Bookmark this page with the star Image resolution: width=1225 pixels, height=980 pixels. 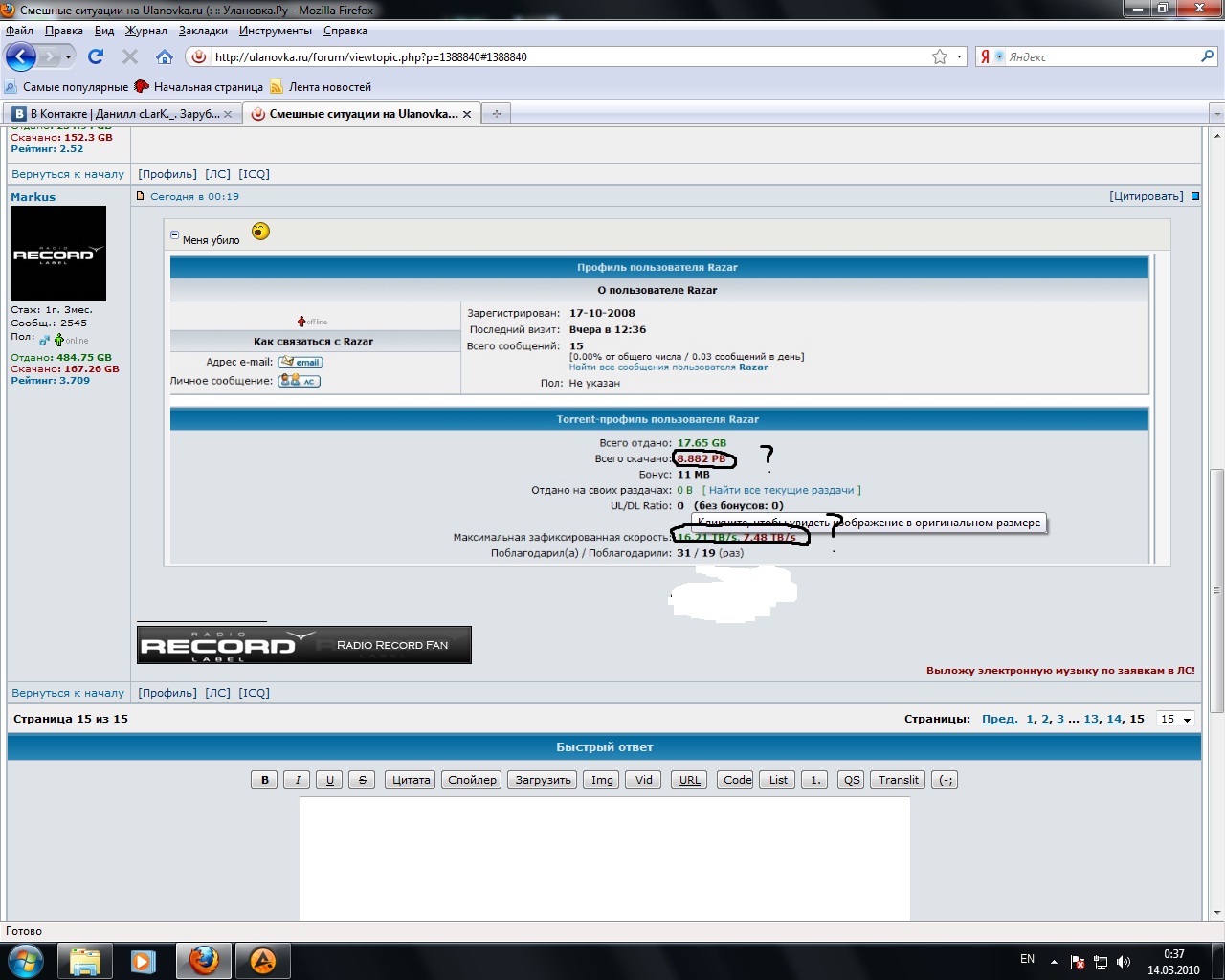point(940,56)
